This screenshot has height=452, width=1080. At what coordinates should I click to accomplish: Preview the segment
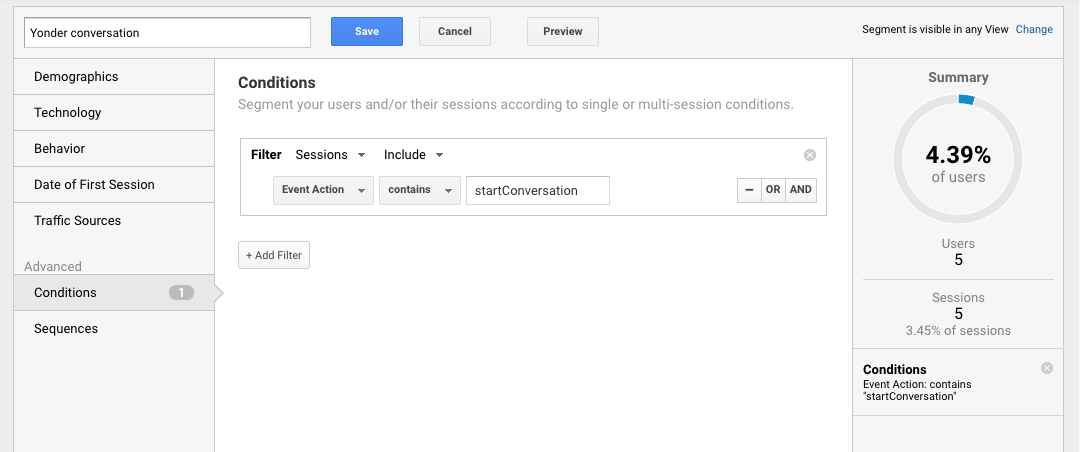[563, 31]
